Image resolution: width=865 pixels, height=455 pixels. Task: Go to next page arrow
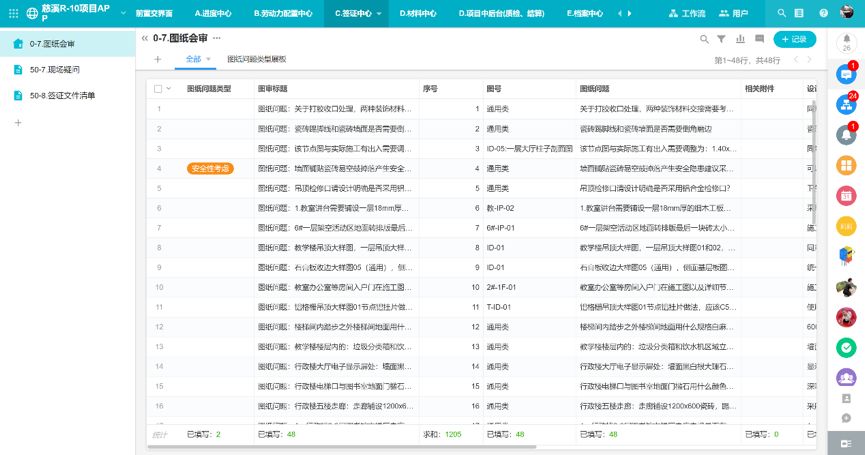click(x=809, y=60)
